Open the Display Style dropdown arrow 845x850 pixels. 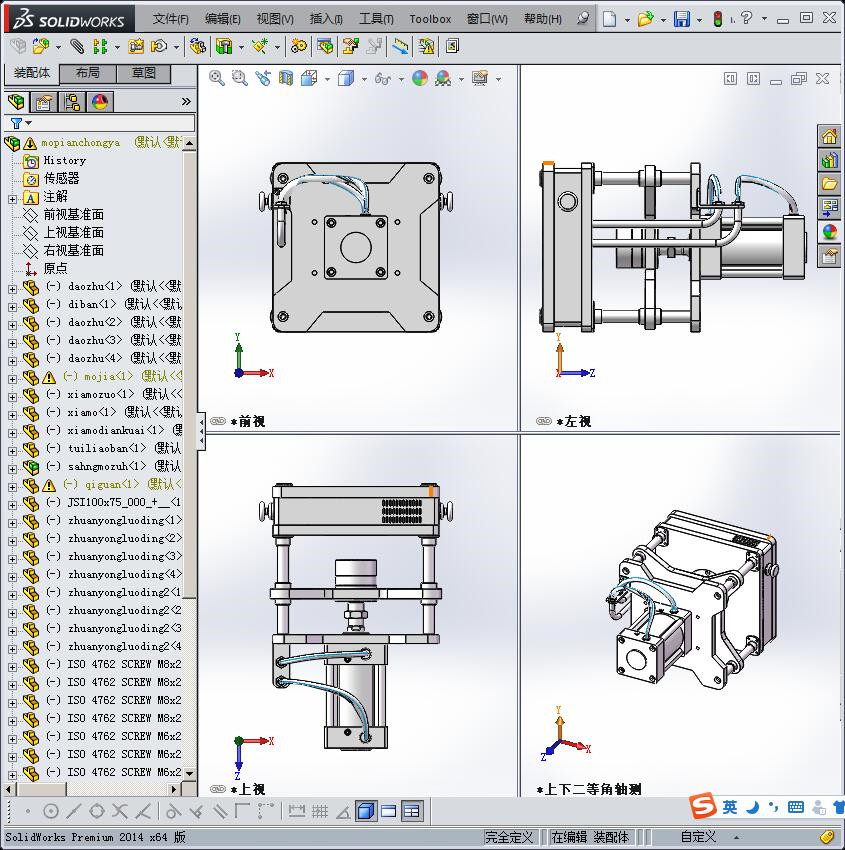click(x=364, y=80)
